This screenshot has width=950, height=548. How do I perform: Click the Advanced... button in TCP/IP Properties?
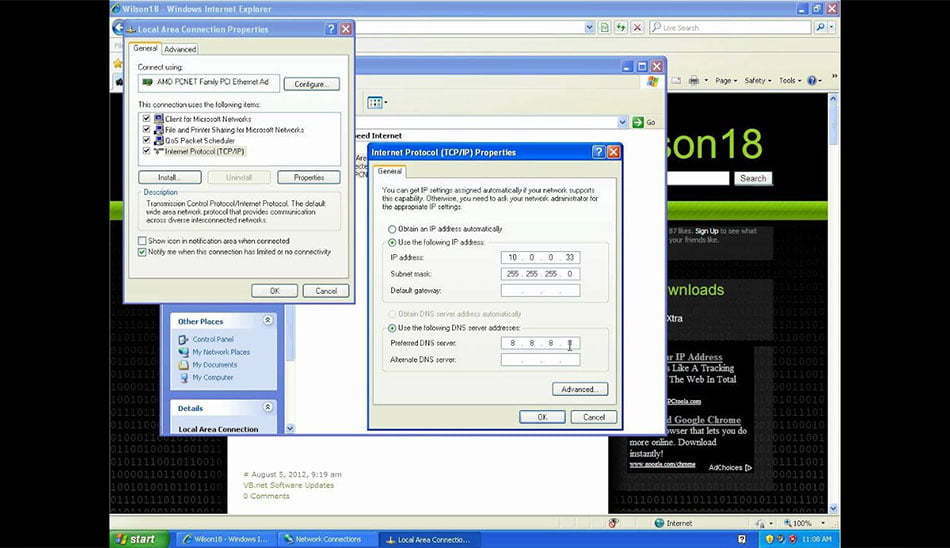click(580, 389)
